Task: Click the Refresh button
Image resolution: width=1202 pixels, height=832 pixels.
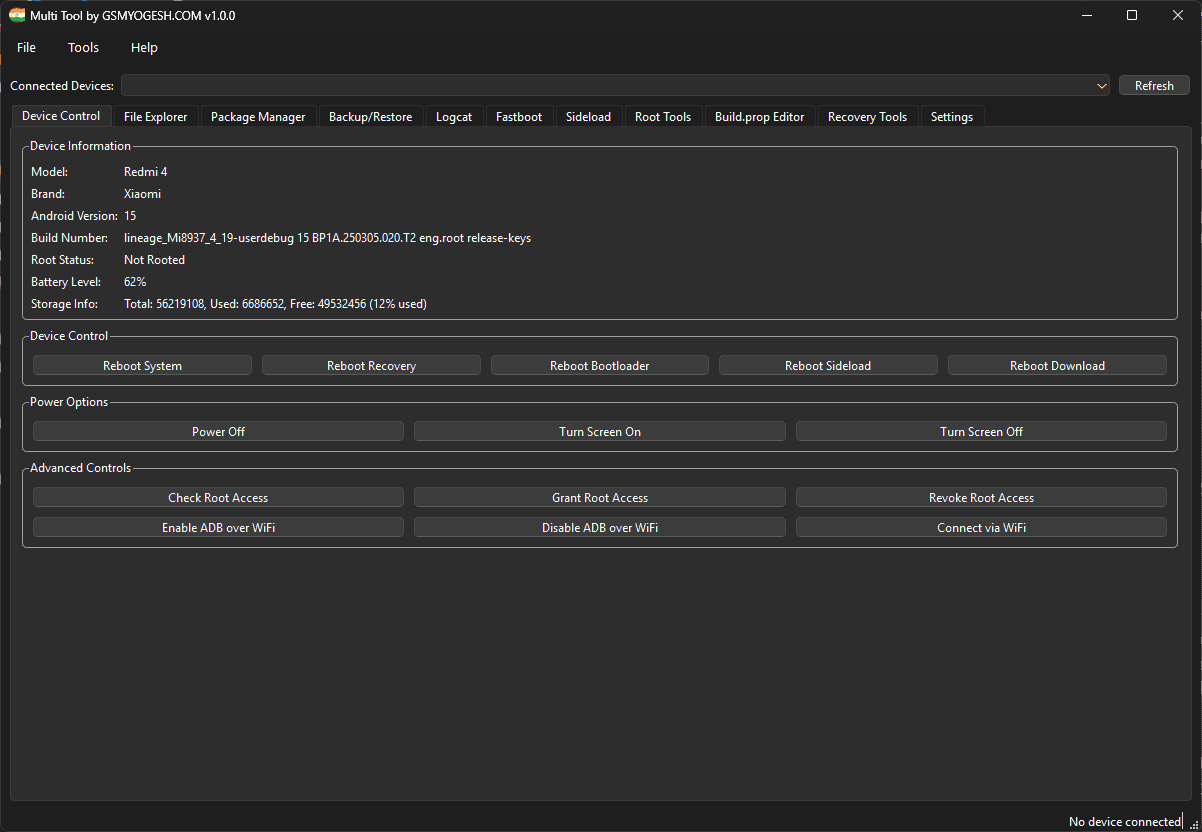Action: [x=1154, y=85]
